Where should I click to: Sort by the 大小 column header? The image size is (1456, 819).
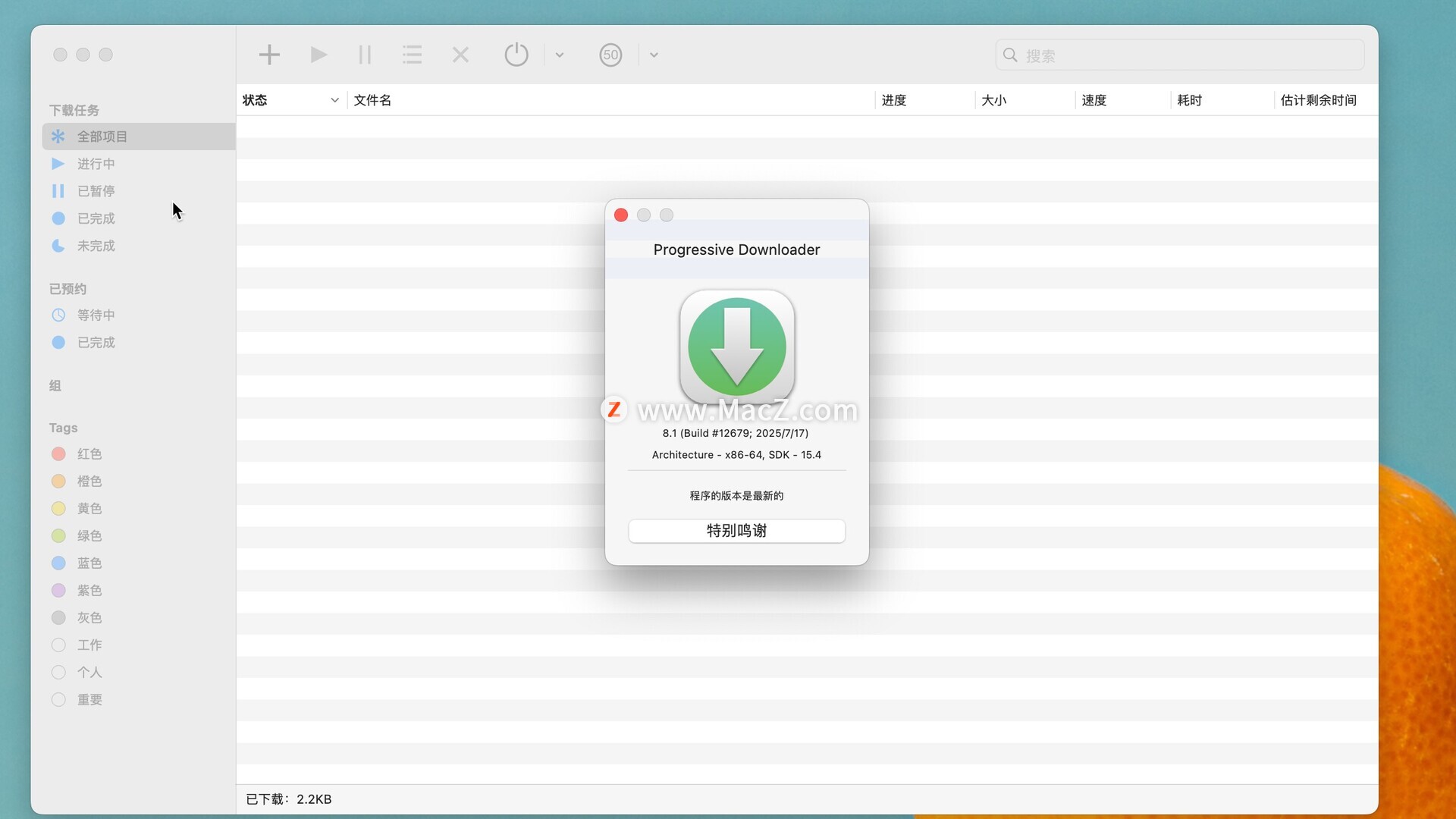(1025, 100)
